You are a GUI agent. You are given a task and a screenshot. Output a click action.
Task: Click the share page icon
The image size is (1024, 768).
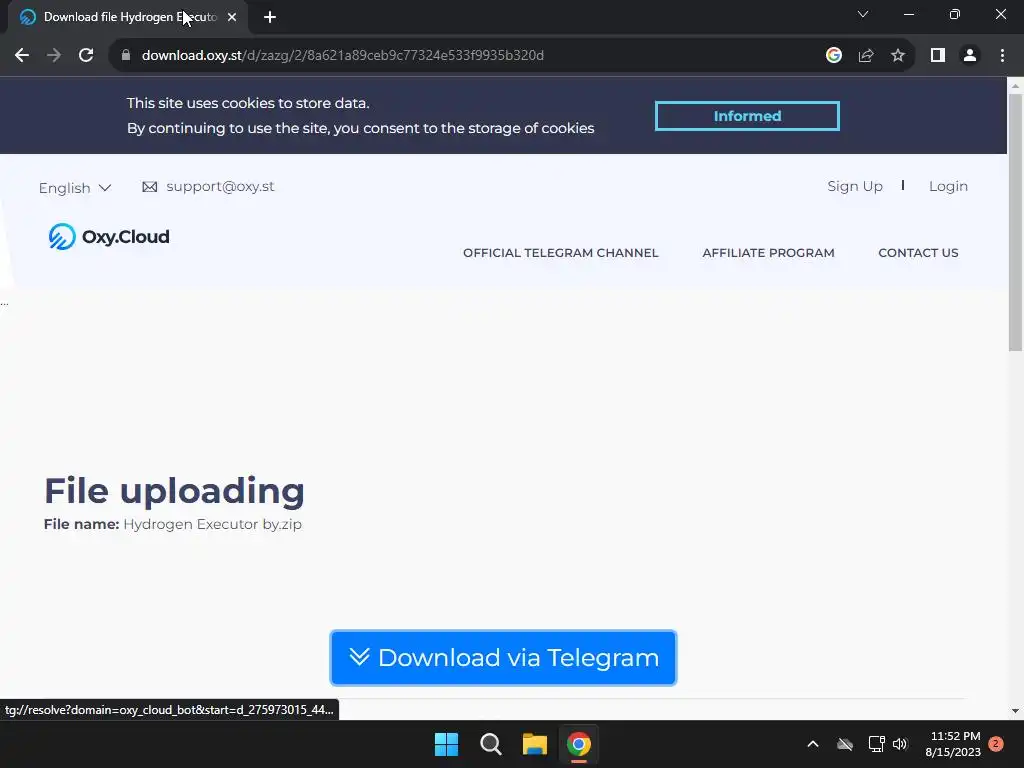[x=866, y=56]
